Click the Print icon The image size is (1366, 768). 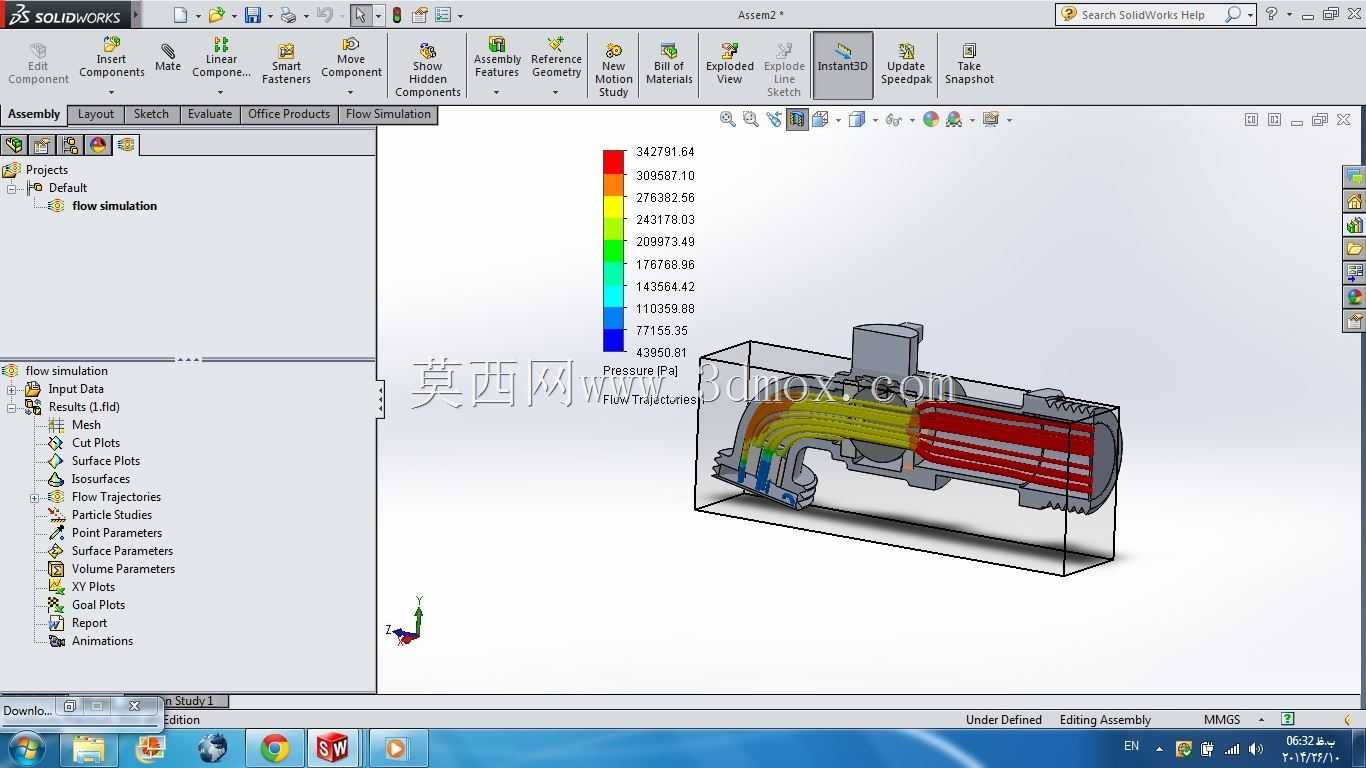[288, 15]
